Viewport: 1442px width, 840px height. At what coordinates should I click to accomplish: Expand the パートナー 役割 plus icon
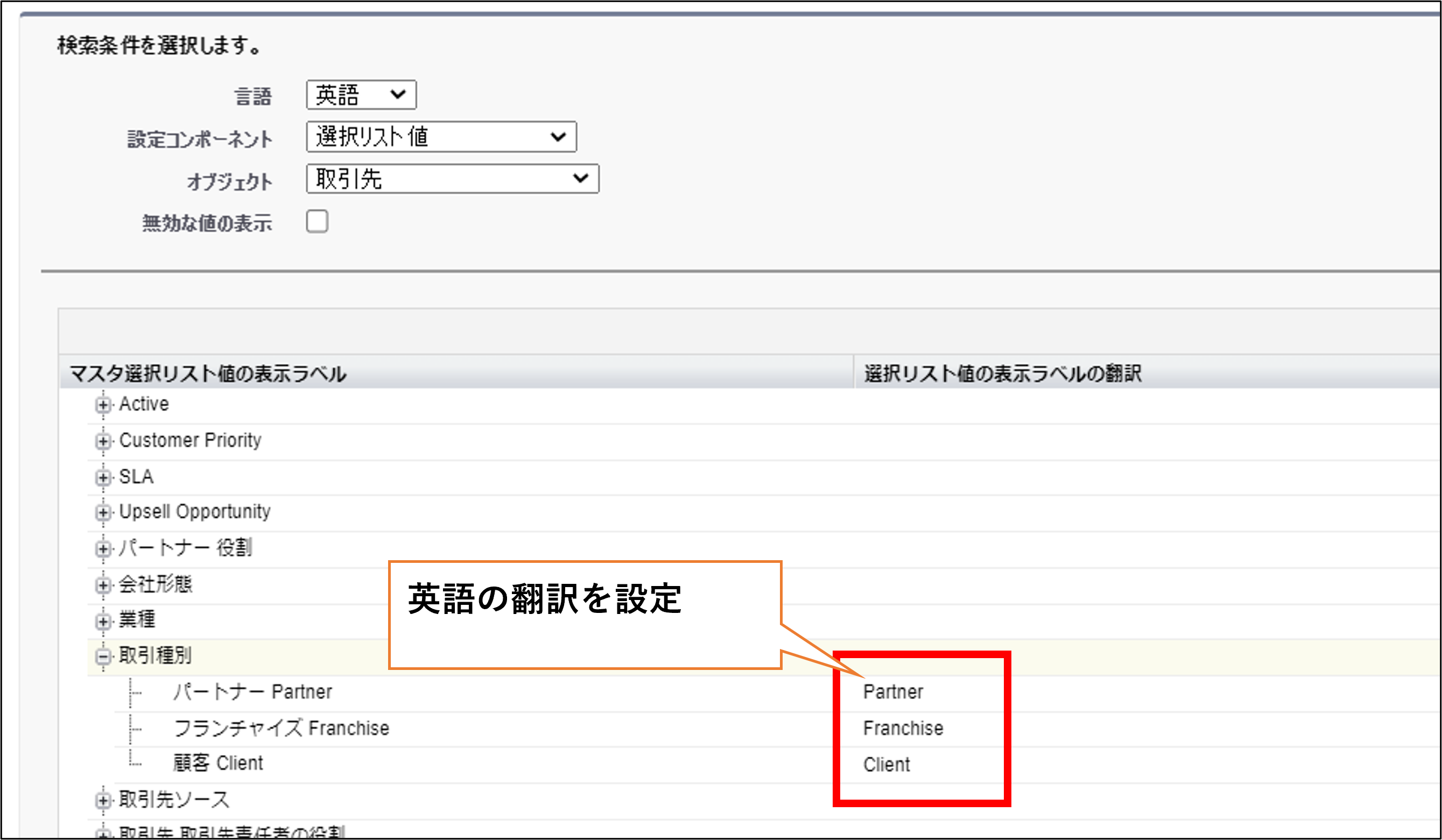click(103, 549)
